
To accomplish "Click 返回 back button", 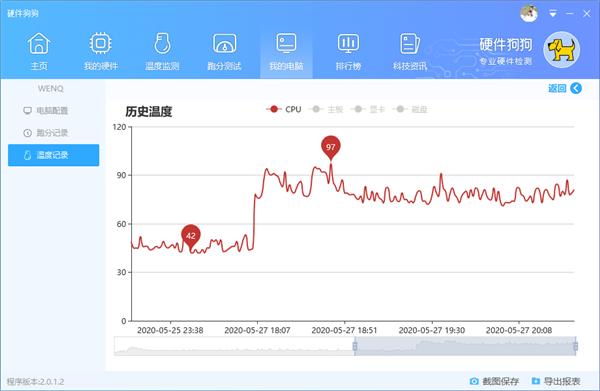I will (x=565, y=88).
